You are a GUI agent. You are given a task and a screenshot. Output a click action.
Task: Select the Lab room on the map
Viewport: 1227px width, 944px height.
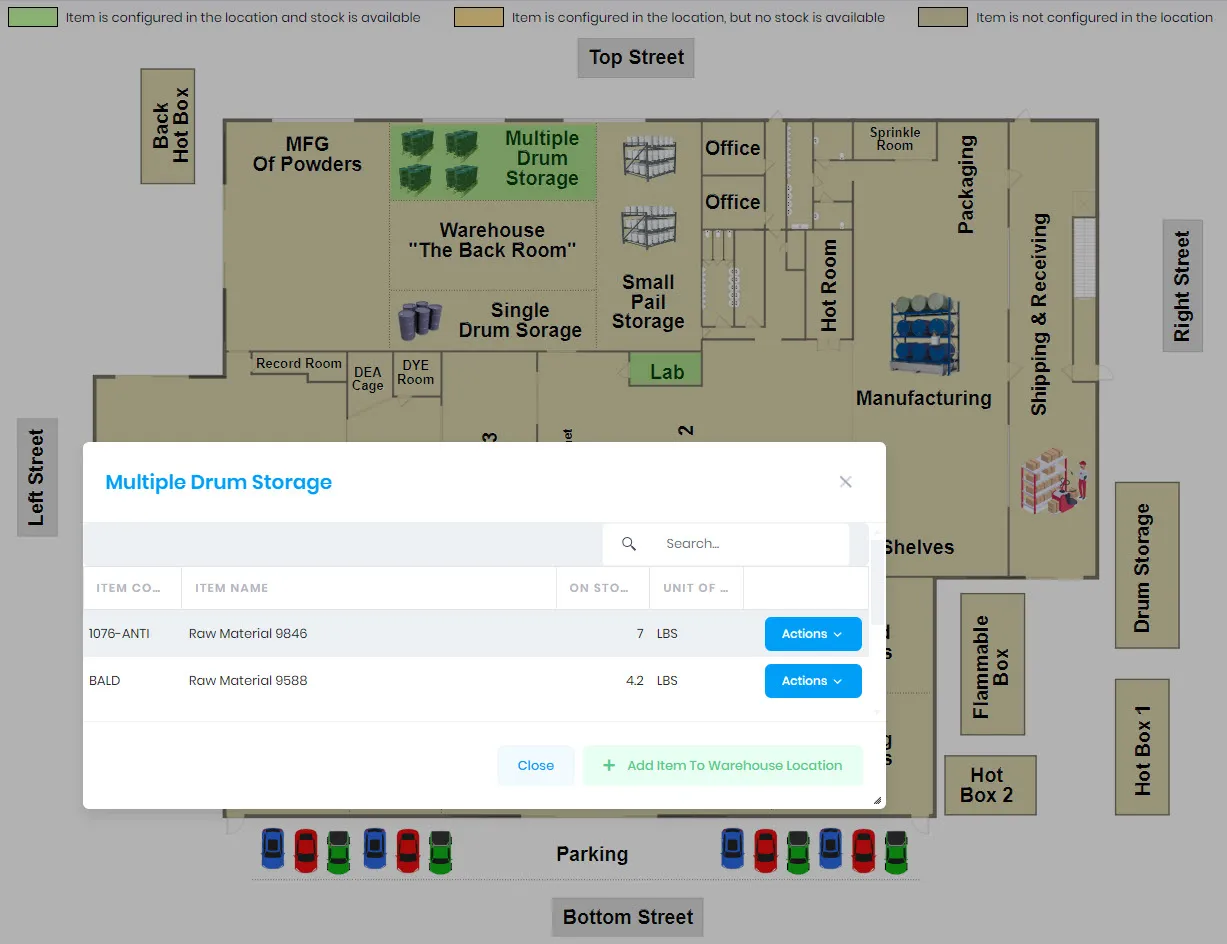click(664, 371)
